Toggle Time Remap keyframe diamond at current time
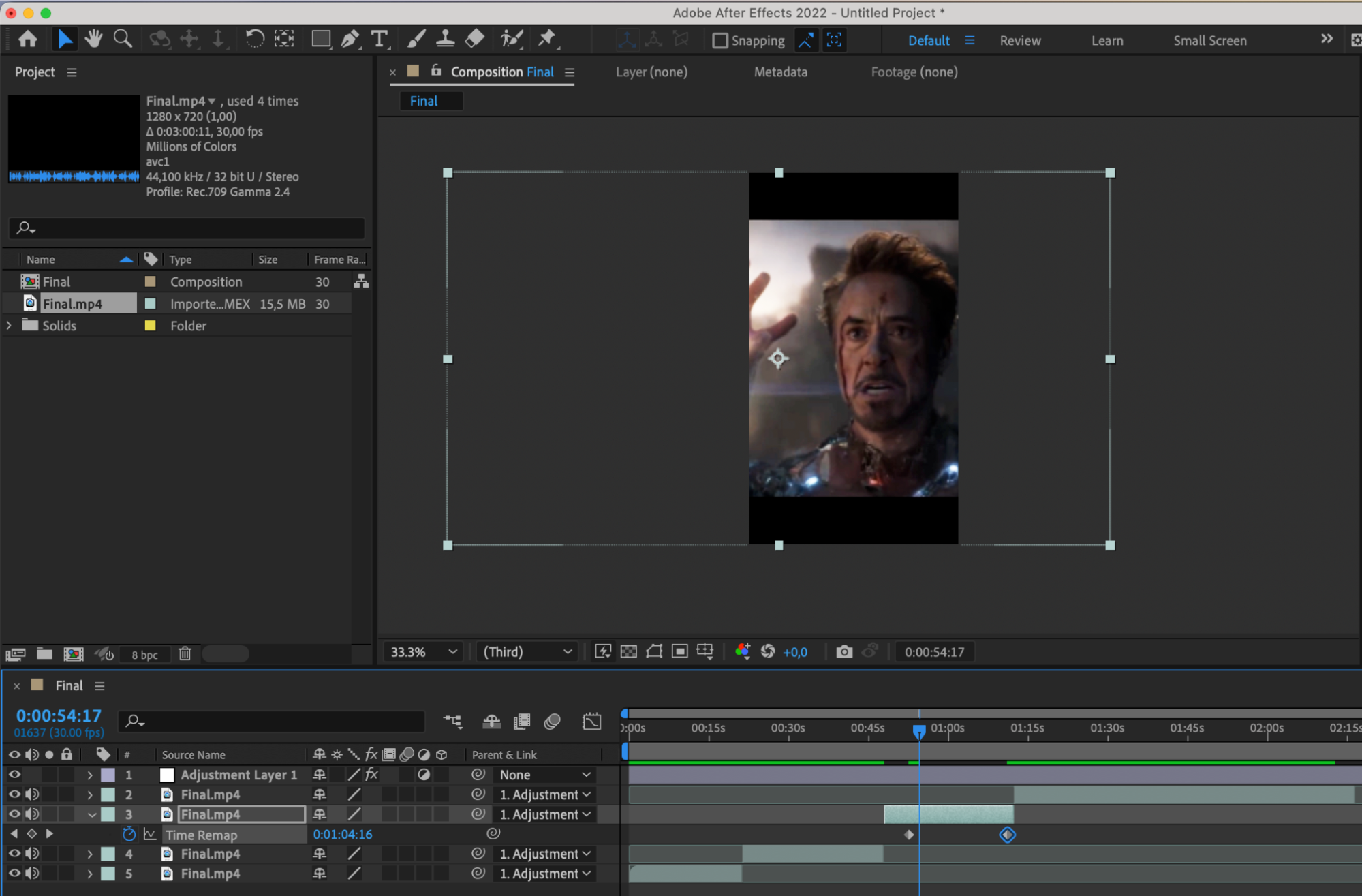Viewport: 1362px width, 896px height. (31, 834)
